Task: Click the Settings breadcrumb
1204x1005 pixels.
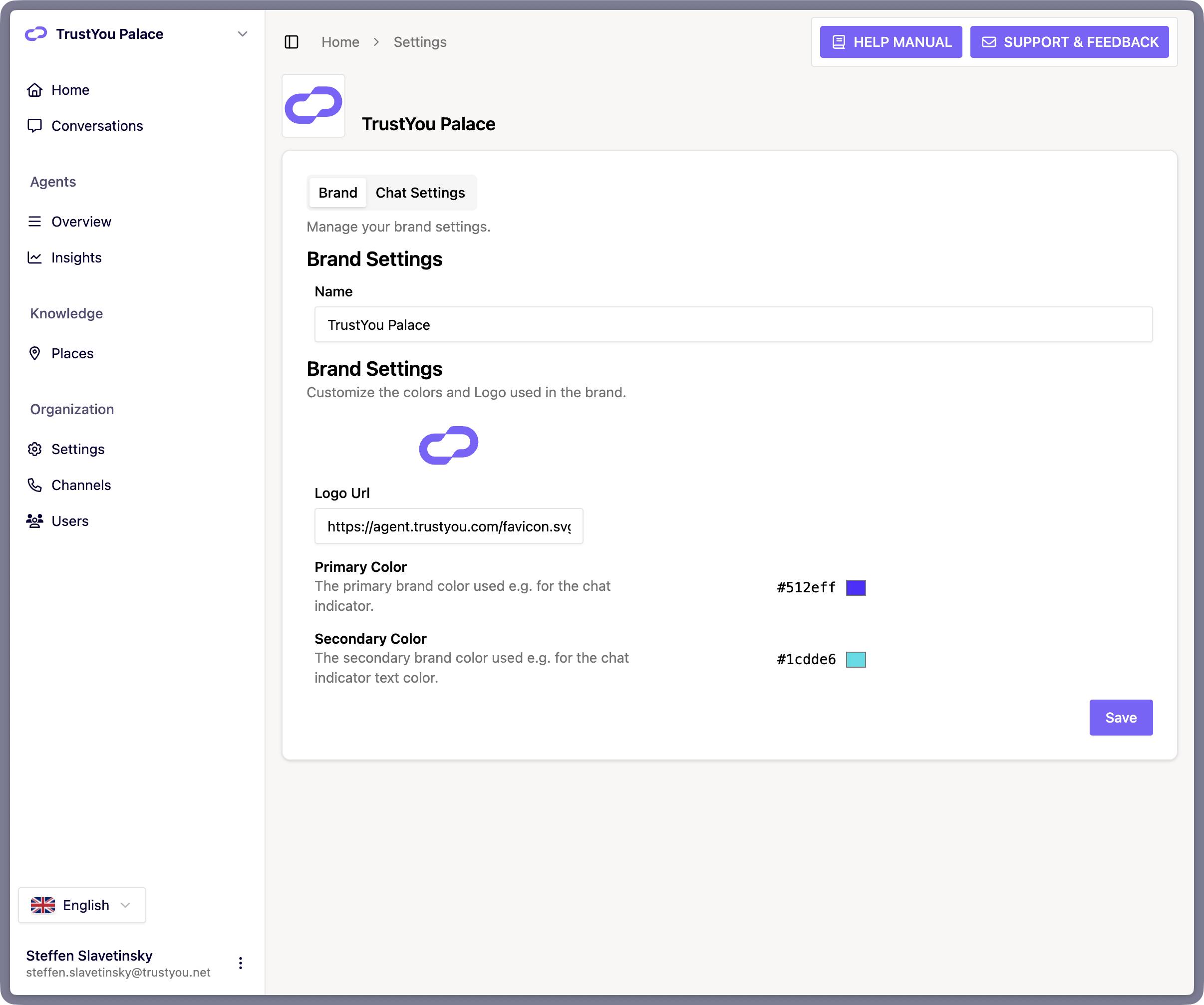Action: point(420,42)
